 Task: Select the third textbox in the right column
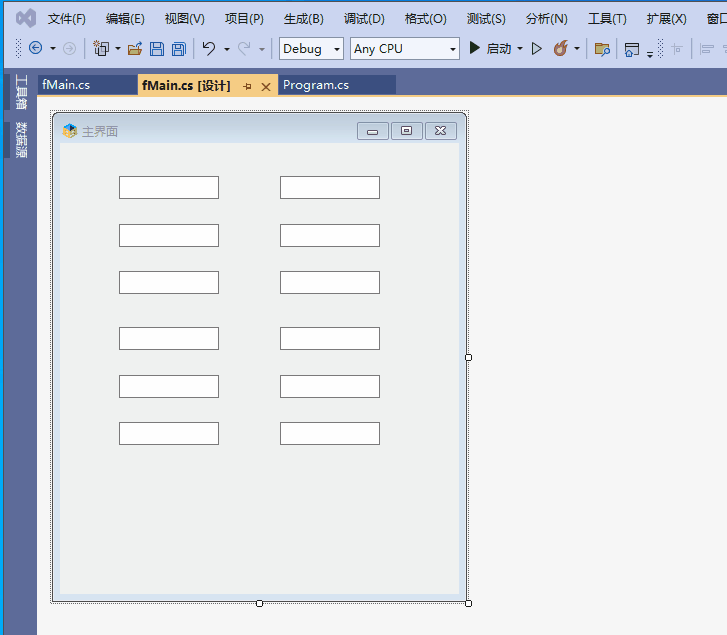tap(330, 282)
